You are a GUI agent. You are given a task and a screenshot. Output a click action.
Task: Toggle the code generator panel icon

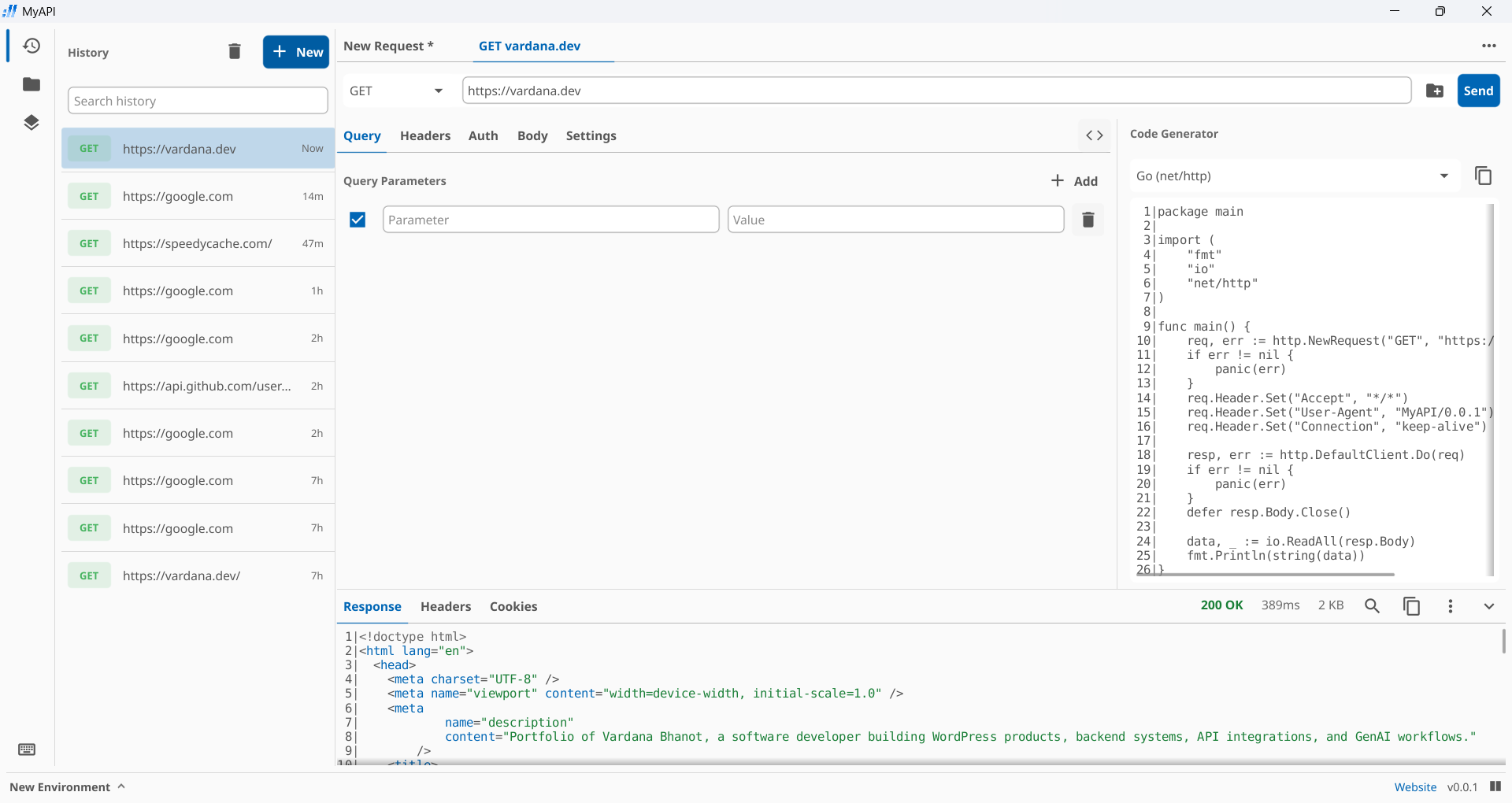[1095, 135]
